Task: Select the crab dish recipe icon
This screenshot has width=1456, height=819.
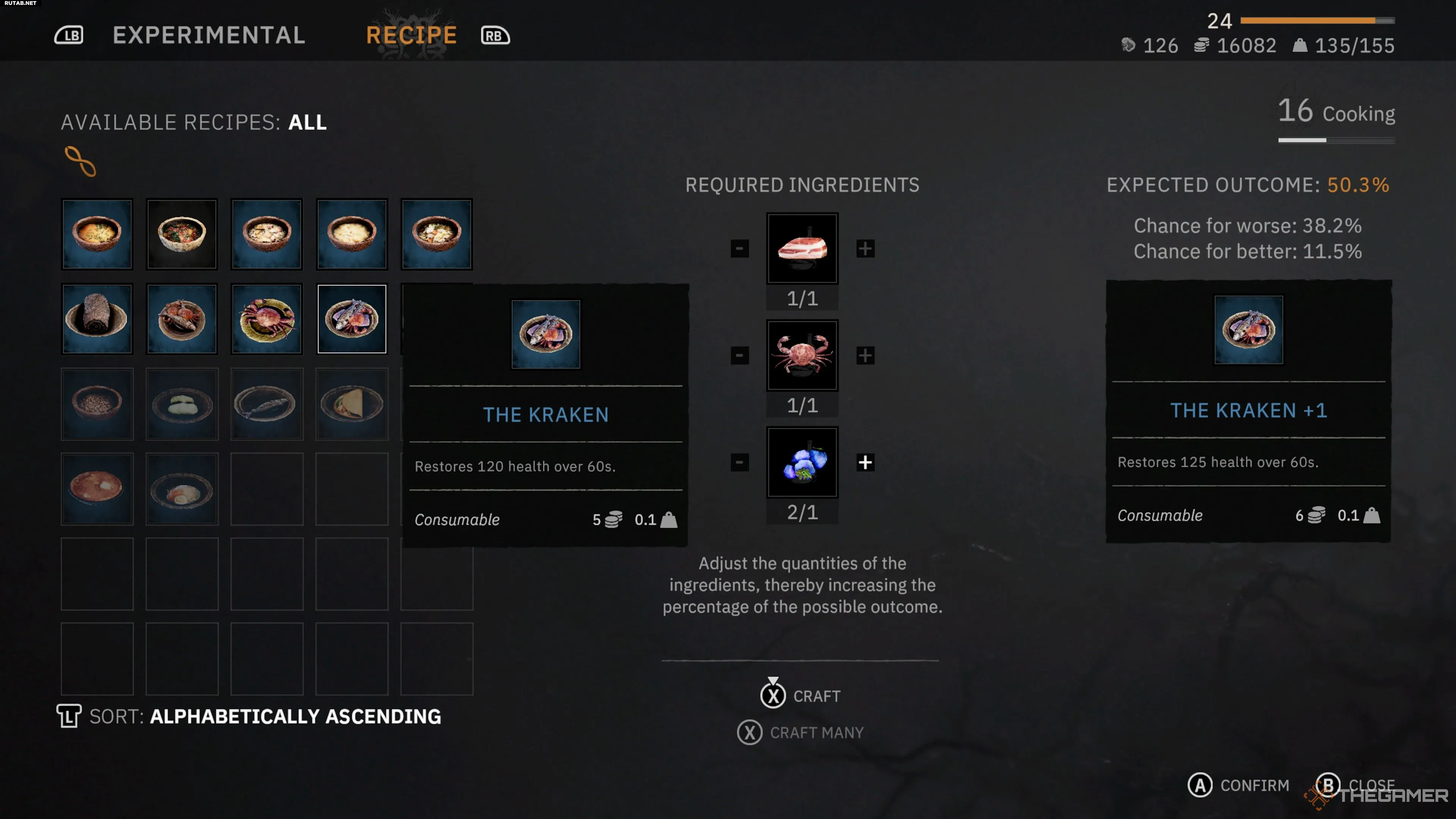Action: click(x=266, y=319)
